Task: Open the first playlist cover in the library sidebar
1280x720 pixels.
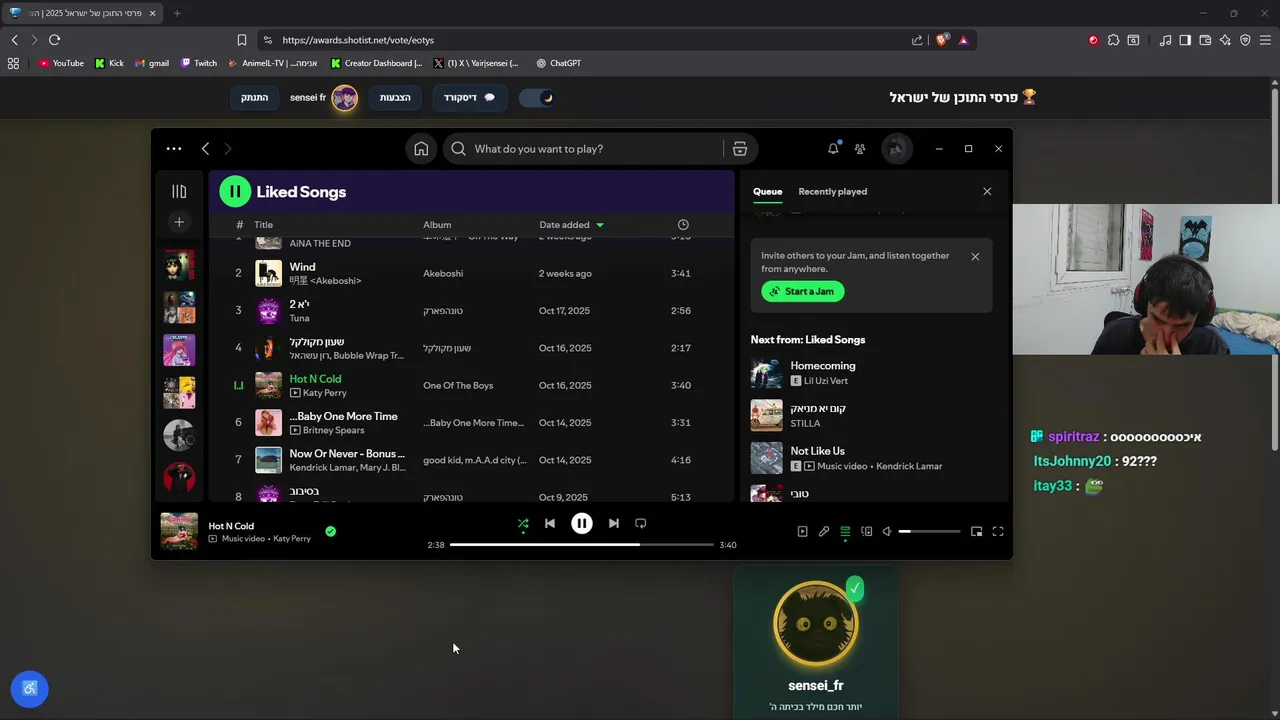Action: (179, 265)
